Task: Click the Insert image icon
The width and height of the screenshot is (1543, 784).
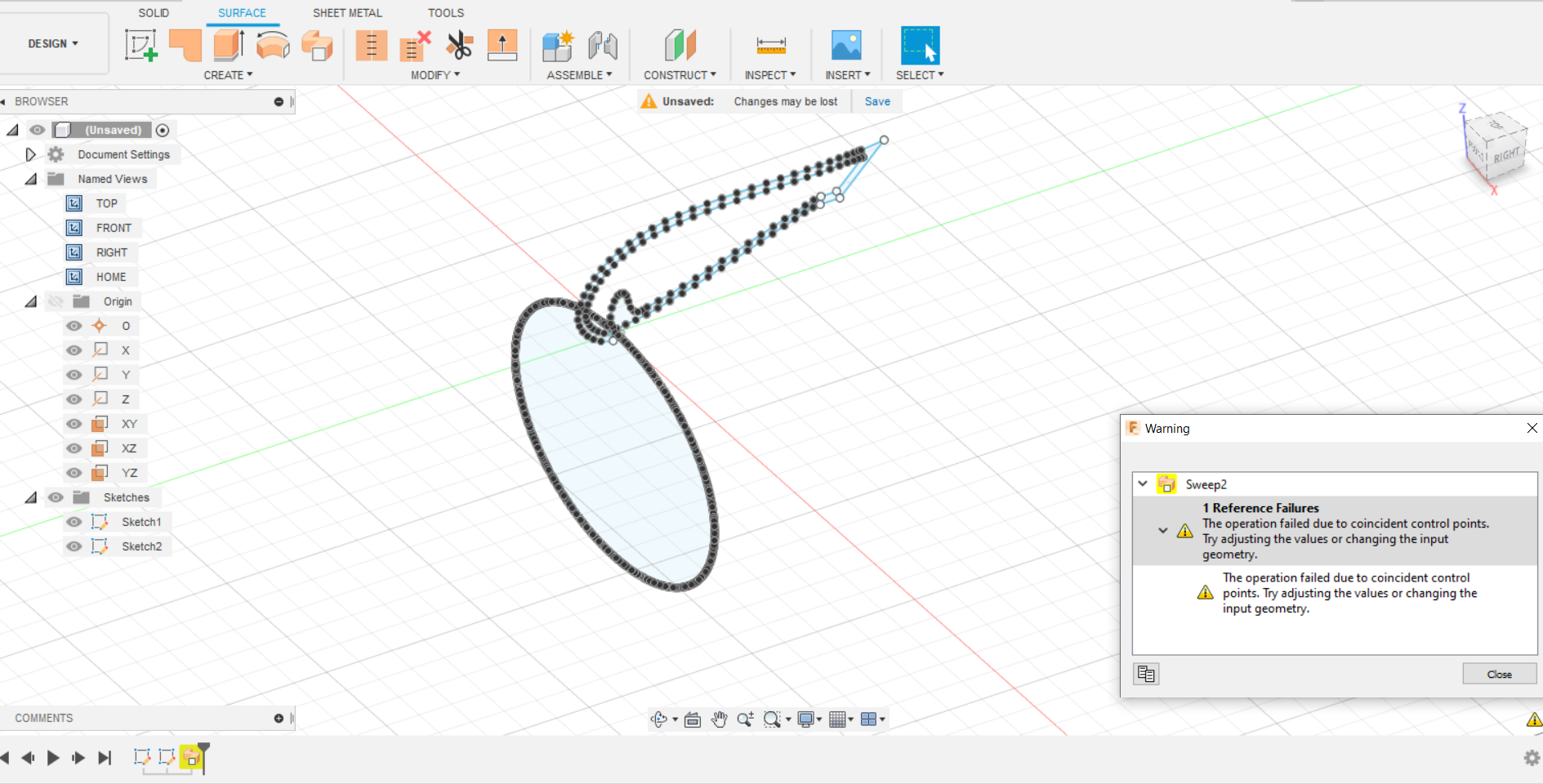Action: [x=845, y=45]
